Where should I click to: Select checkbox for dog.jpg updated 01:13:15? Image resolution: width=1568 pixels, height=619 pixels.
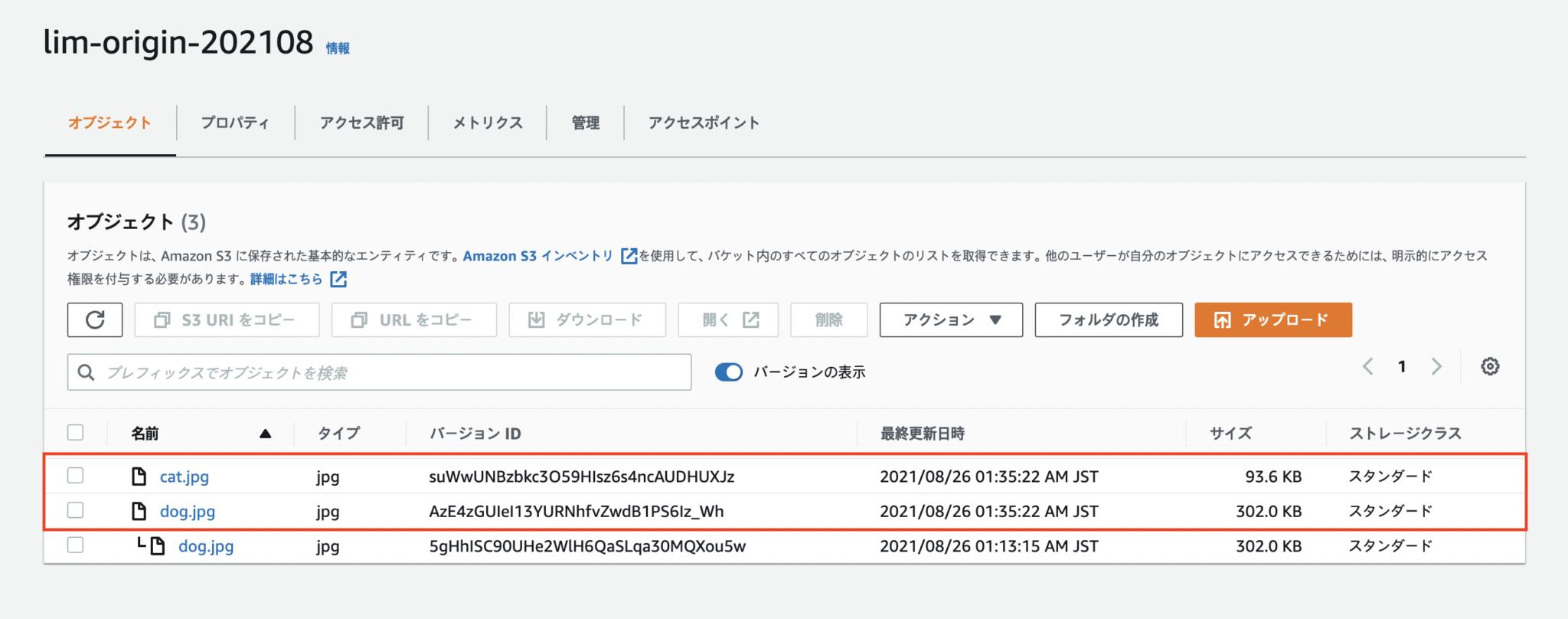(x=75, y=545)
